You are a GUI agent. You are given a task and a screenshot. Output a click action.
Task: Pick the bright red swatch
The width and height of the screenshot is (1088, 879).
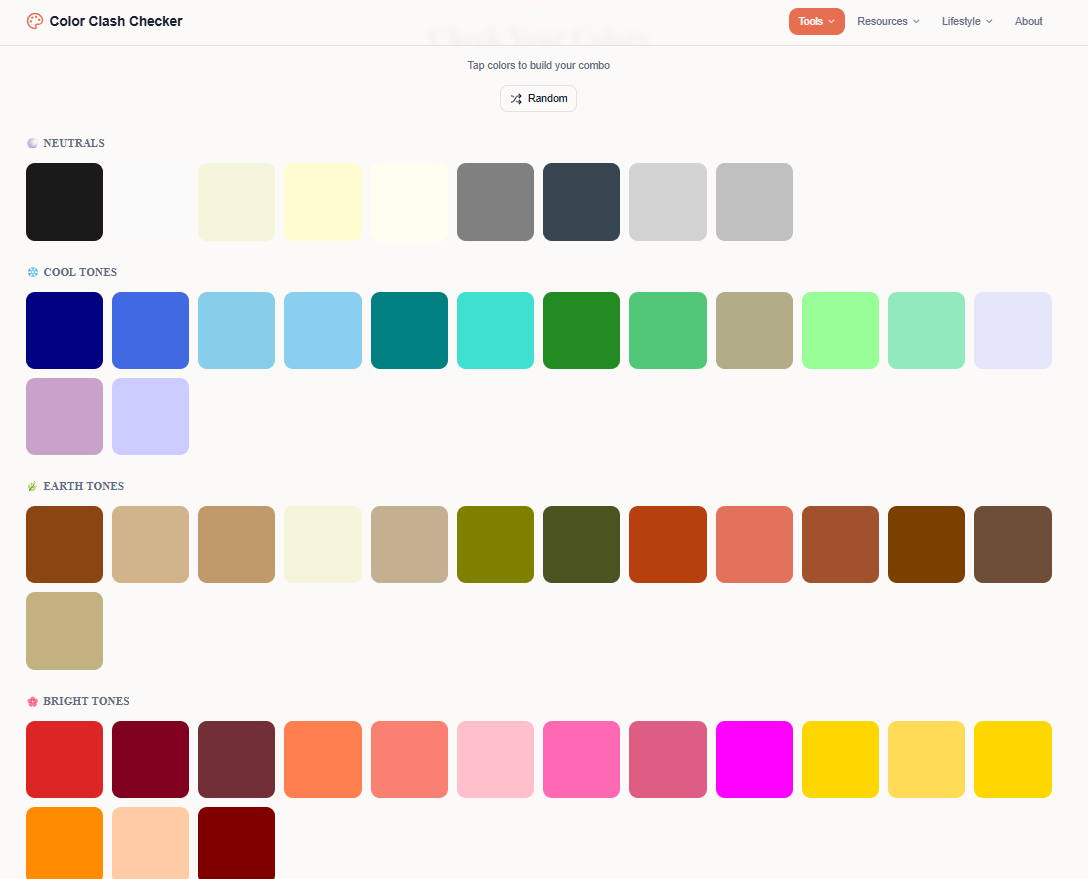tap(65, 759)
